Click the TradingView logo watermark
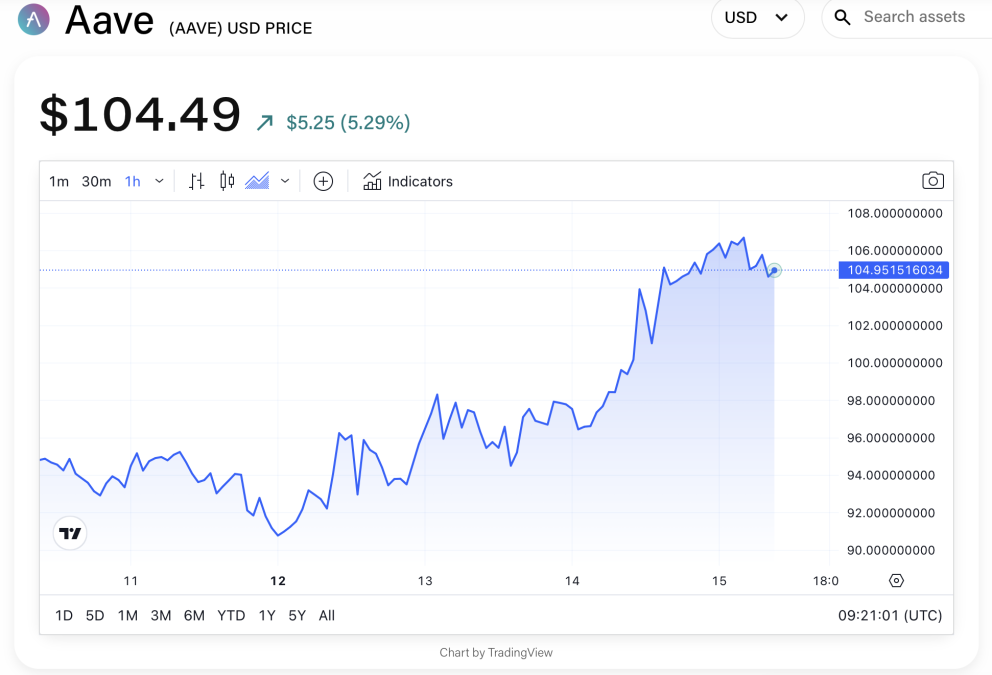992x675 pixels. pyautogui.click(x=69, y=533)
